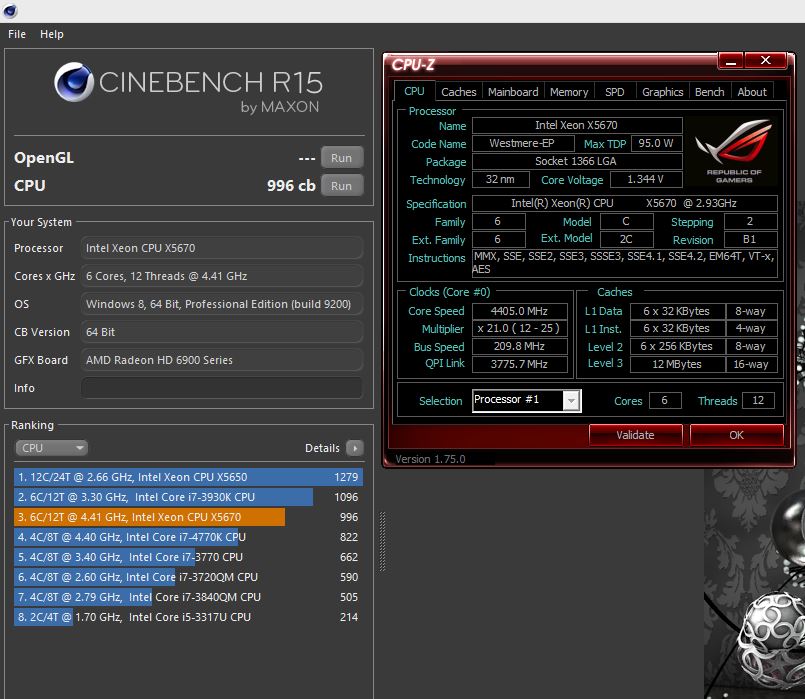Select ranking row 8 Core i5-3317U

188,617
